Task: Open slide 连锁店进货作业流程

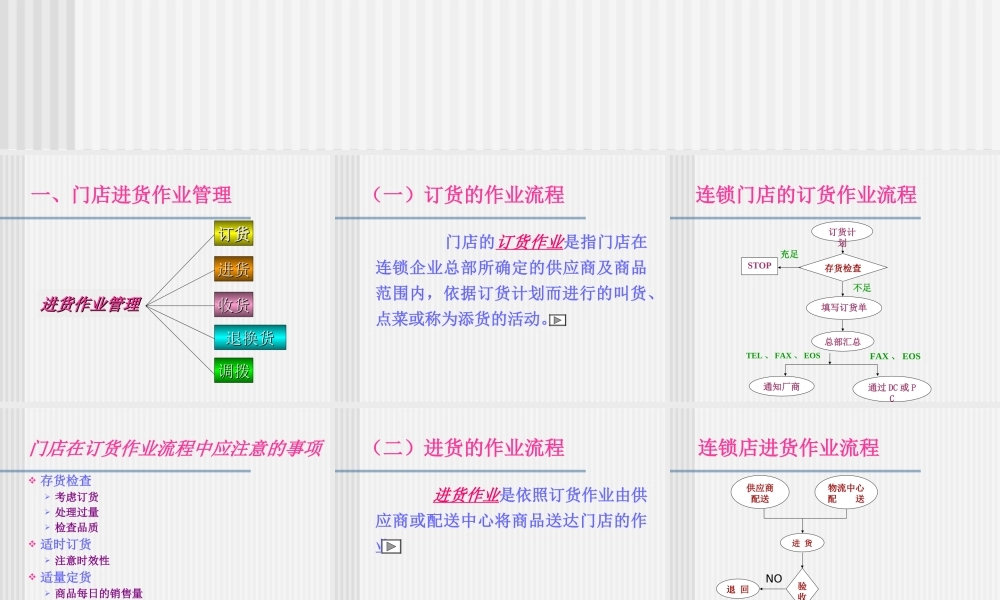Action: [835, 504]
